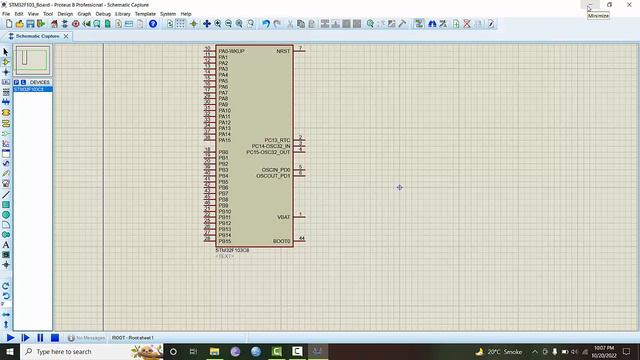Zoom out with the magnifier minus icon
Screen dimensions: 640x360
point(228,24)
